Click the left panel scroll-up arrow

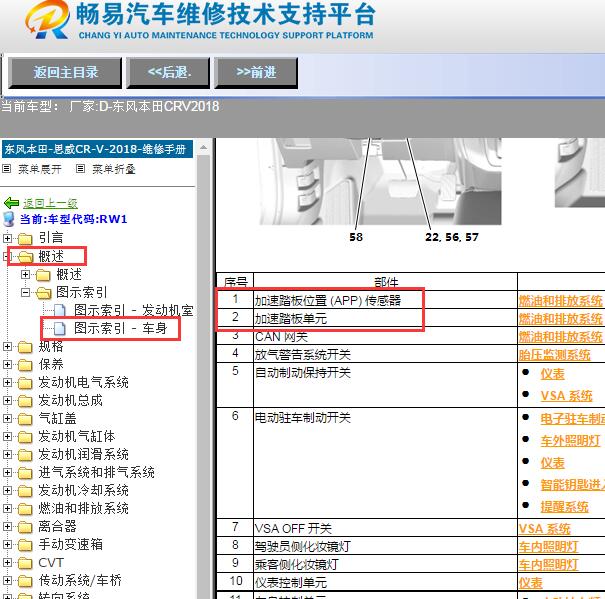(203, 148)
